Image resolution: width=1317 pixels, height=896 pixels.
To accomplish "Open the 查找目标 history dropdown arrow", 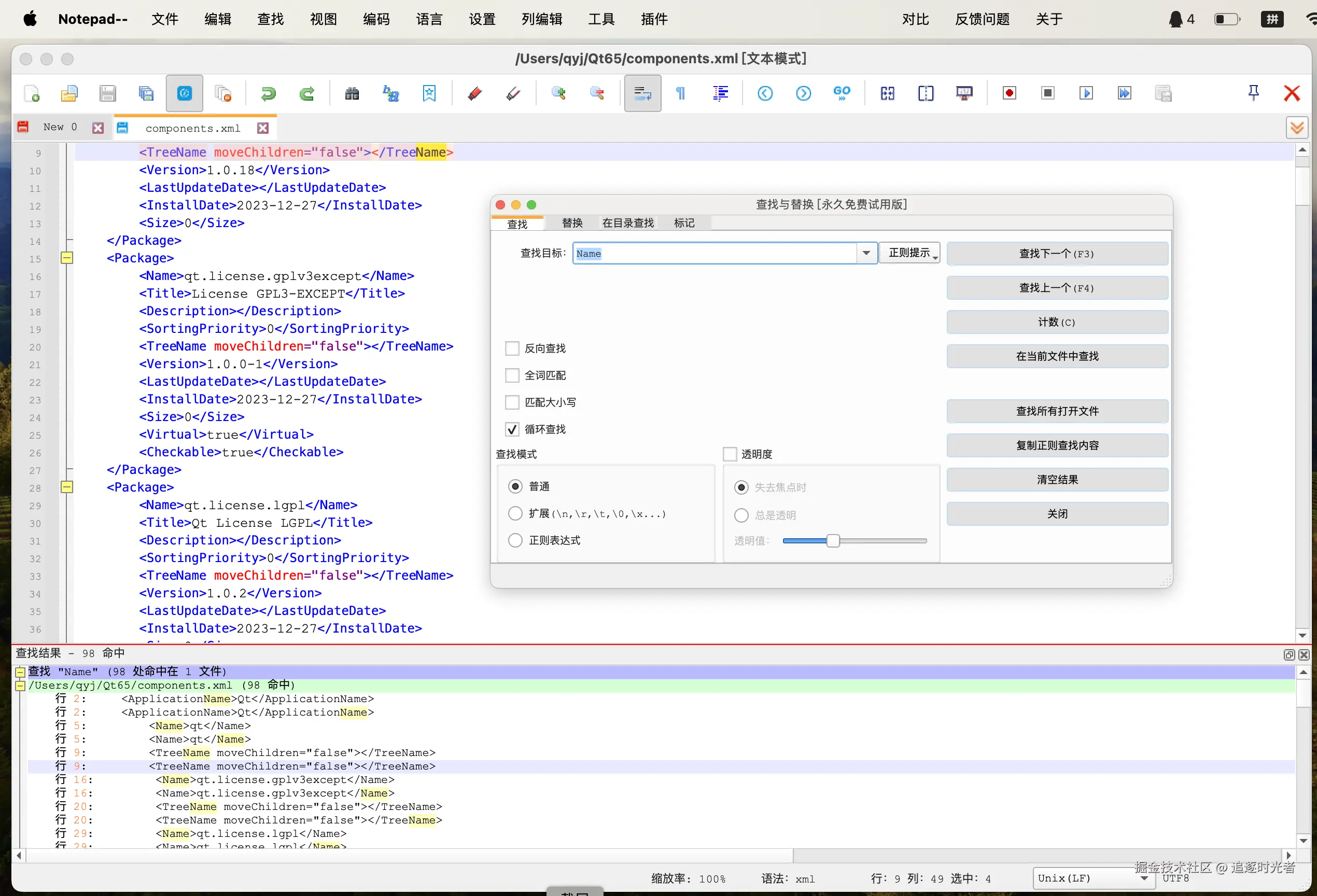I will click(x=866, y=254).
